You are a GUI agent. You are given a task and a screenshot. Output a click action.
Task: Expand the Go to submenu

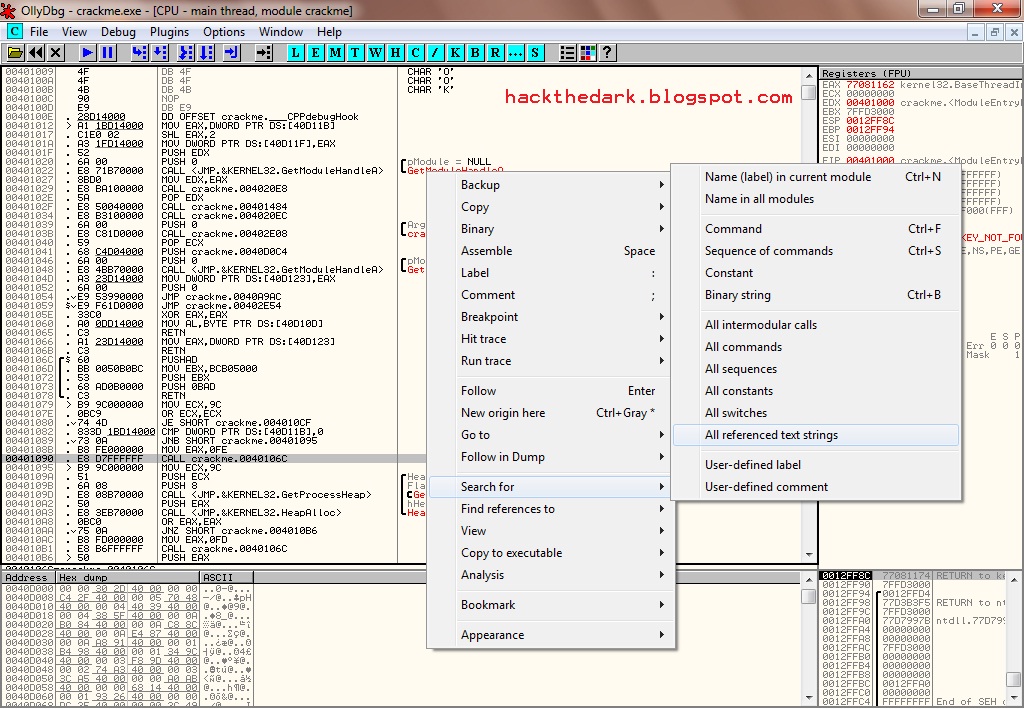click(x=551, y=435)
